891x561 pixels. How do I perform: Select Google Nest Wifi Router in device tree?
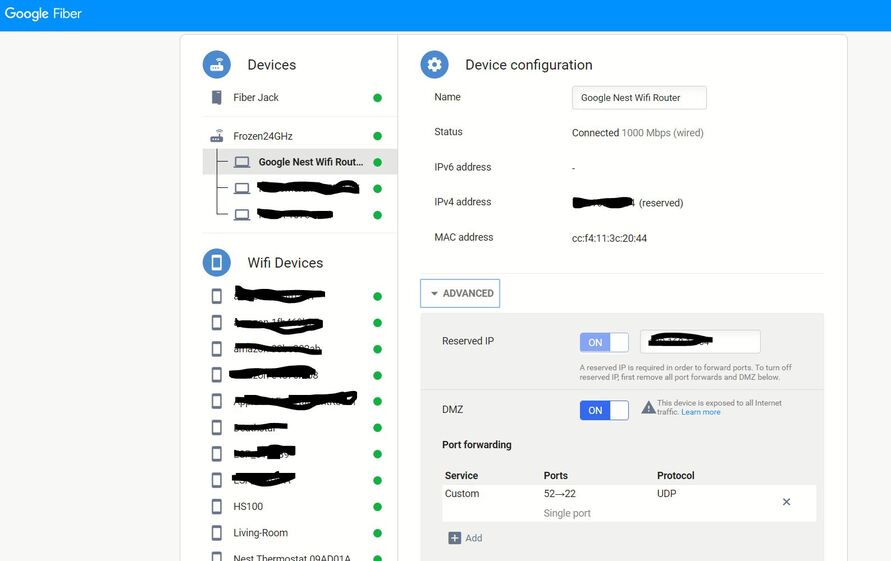point(299,162)
